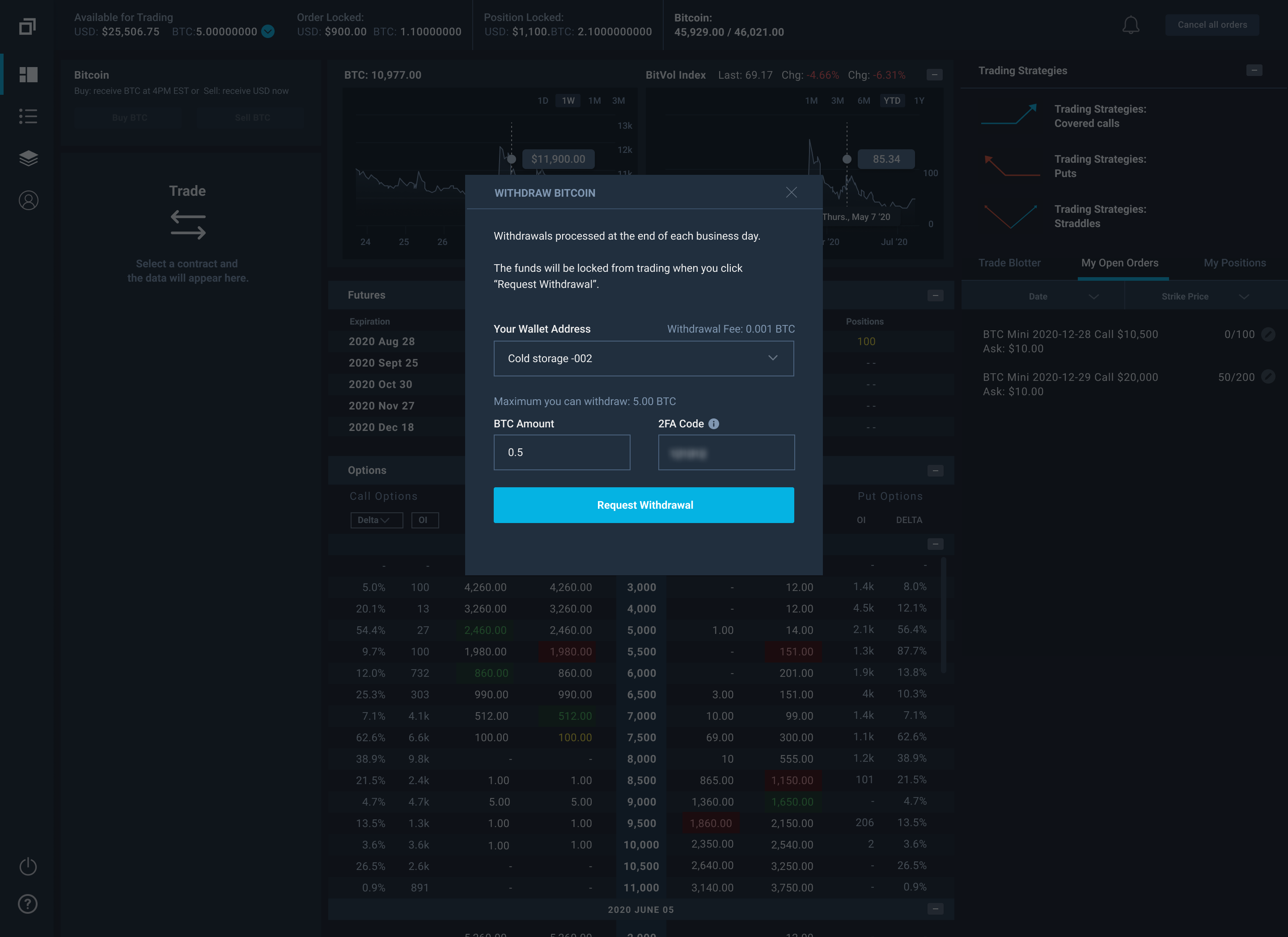
Task: Switch to the My Positions tab
Action: point(1235,263)
